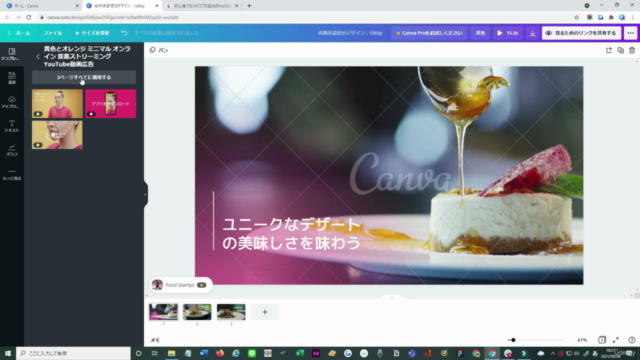The image size is (640, 360).
Task: Click the Windows taskbar search box
Action: [x=73, y=353]
